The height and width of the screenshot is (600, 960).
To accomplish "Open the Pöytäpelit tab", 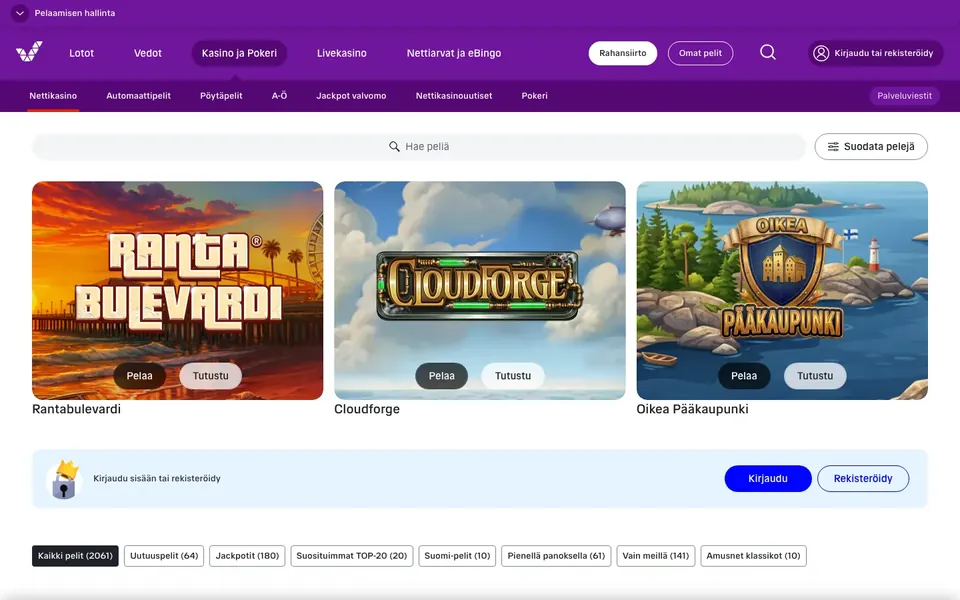I will click(221, 96).
